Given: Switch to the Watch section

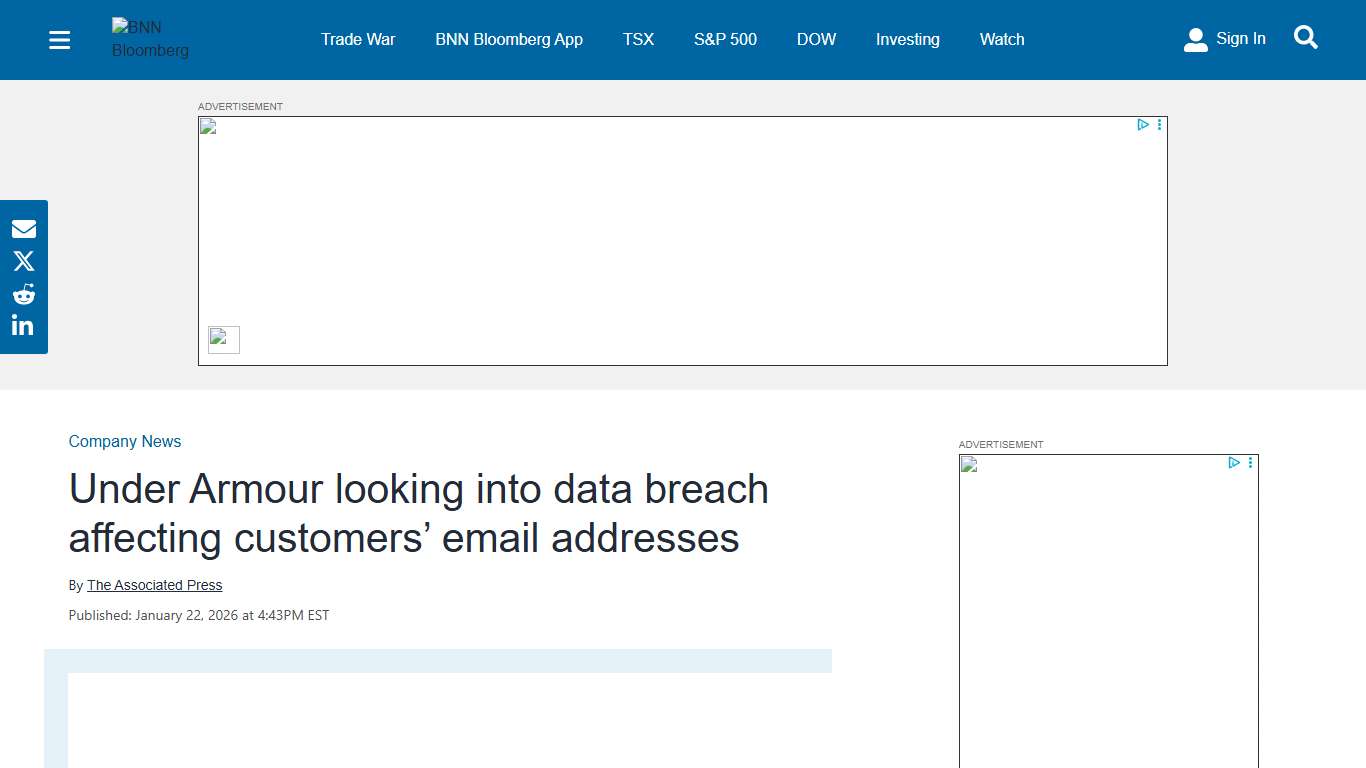Looking at the screenshot, I should pyautogui.click(x=1002, y=39).
